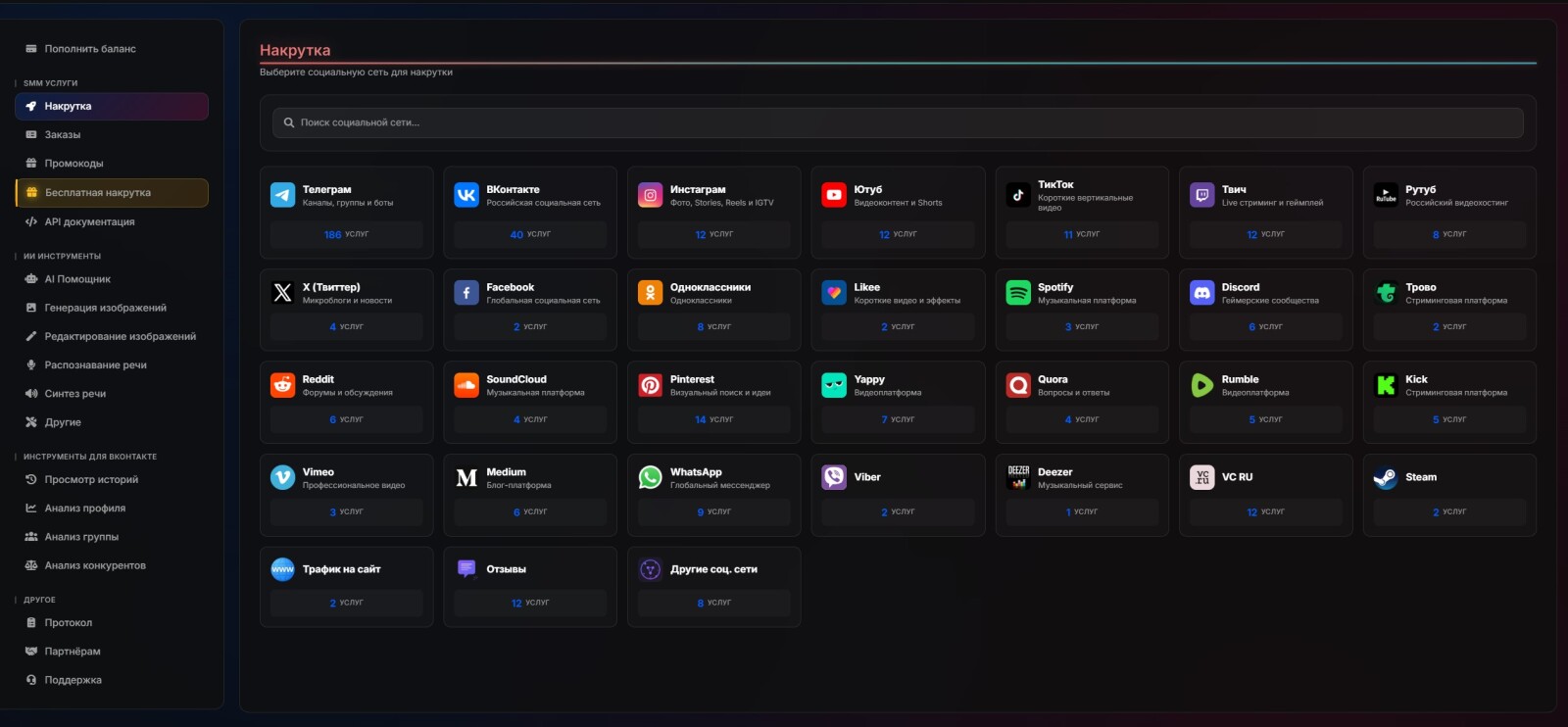The width and height of the screenshot is (1568, 727).
Task: Click the TikTok logo icon
Action: click(1018, 195)
